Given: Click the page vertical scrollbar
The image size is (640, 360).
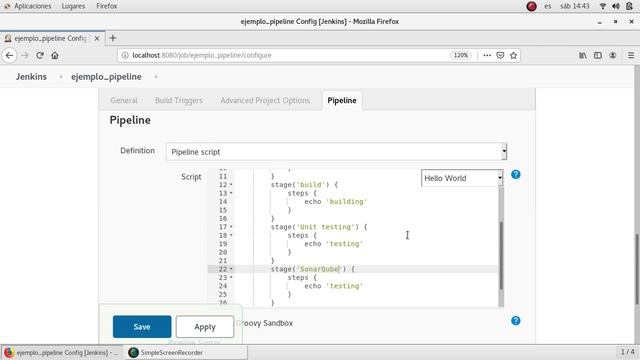Looking at the screenshot, I should (637, 269).
